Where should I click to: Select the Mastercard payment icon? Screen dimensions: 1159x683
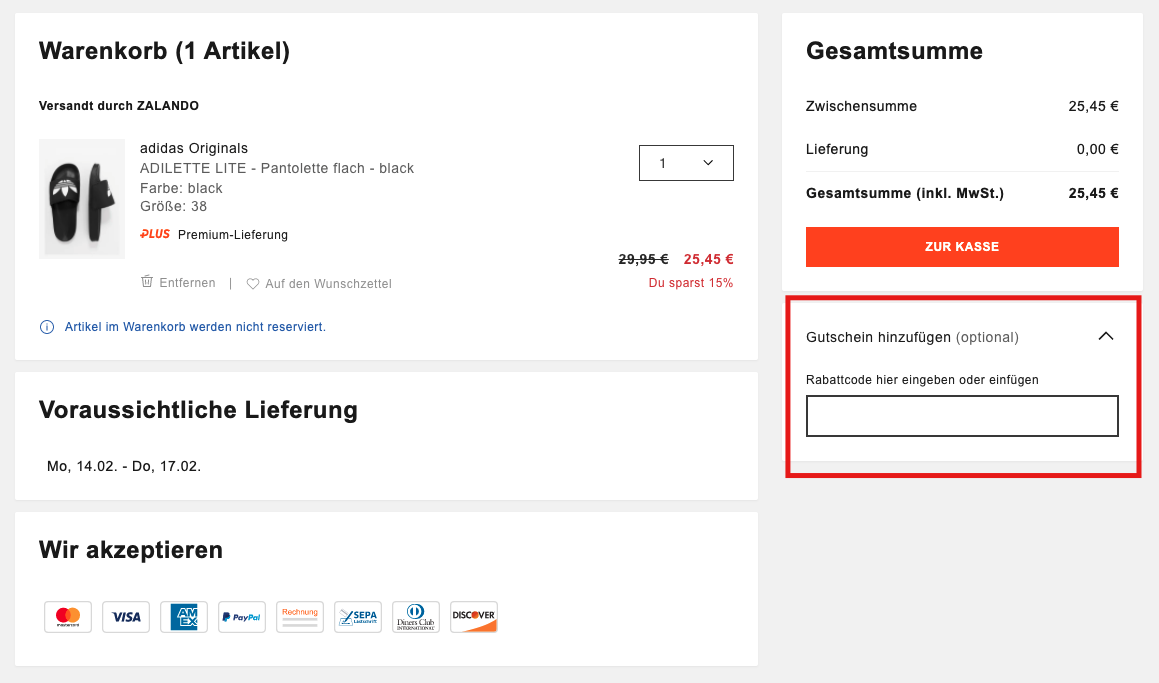68,616
